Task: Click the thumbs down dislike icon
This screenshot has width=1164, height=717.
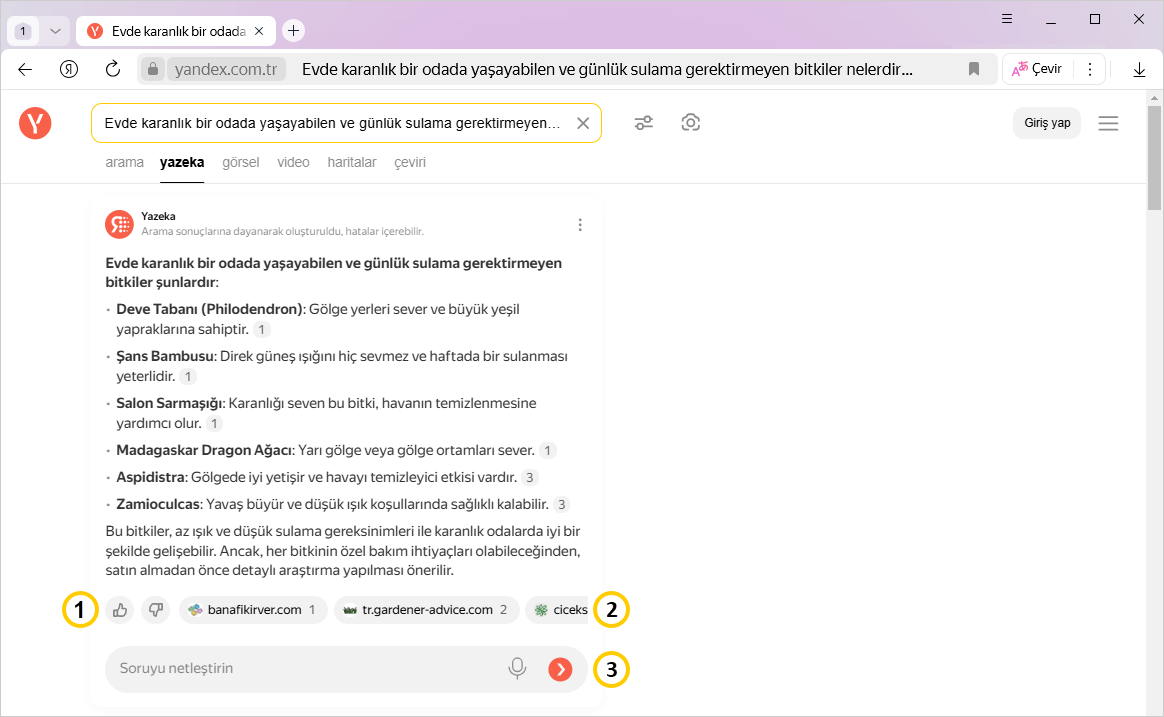Action: [x=155, y=610]
